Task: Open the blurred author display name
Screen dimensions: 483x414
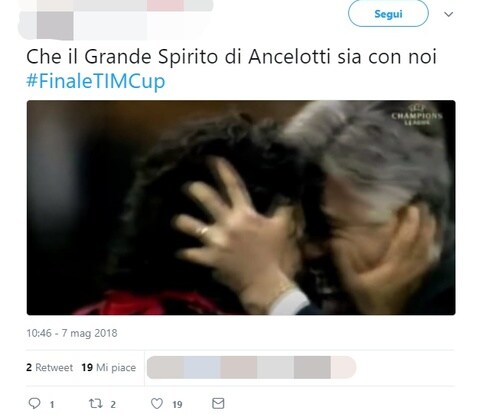Action: click(x=143, y=6)
